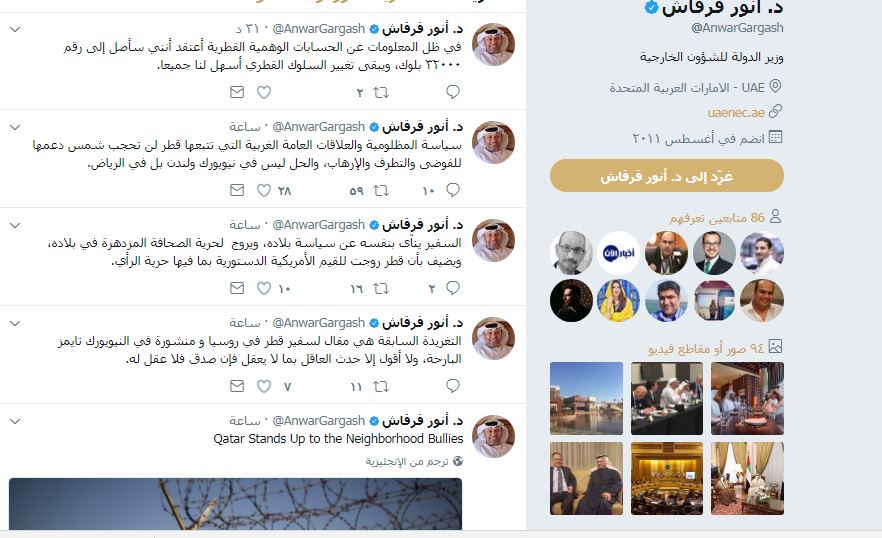Screen dimensions: 882x538
Task: Open the barbed wire article image
Action: tap(235, 504)
